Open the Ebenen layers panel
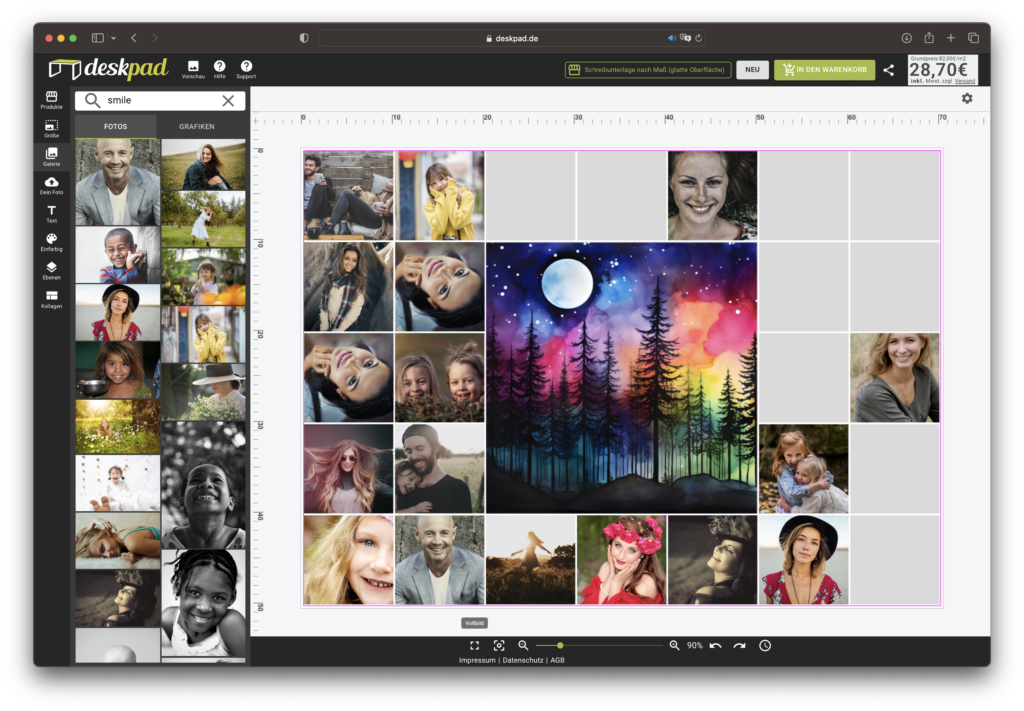Screen dimensions: 1024x711 point(51,270)
